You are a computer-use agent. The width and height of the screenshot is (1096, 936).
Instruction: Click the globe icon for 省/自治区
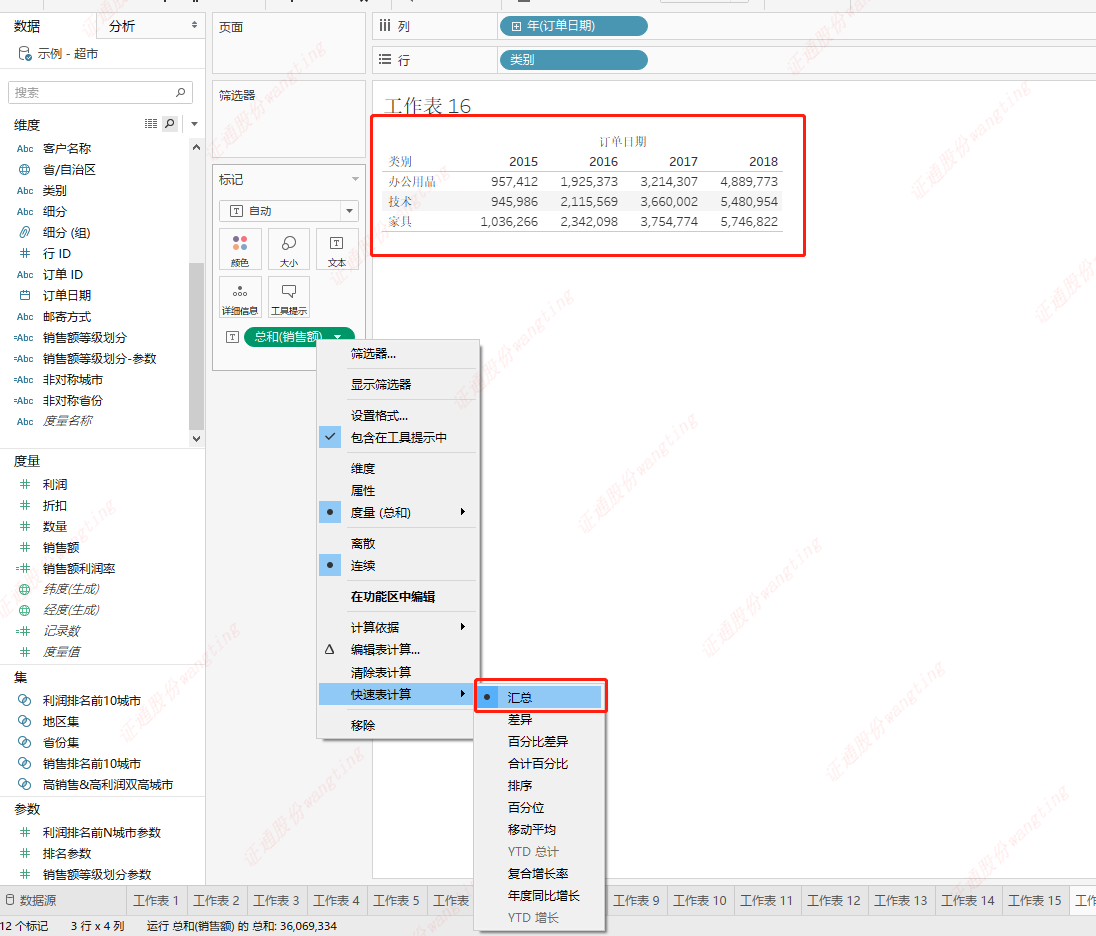pos(24,169)
